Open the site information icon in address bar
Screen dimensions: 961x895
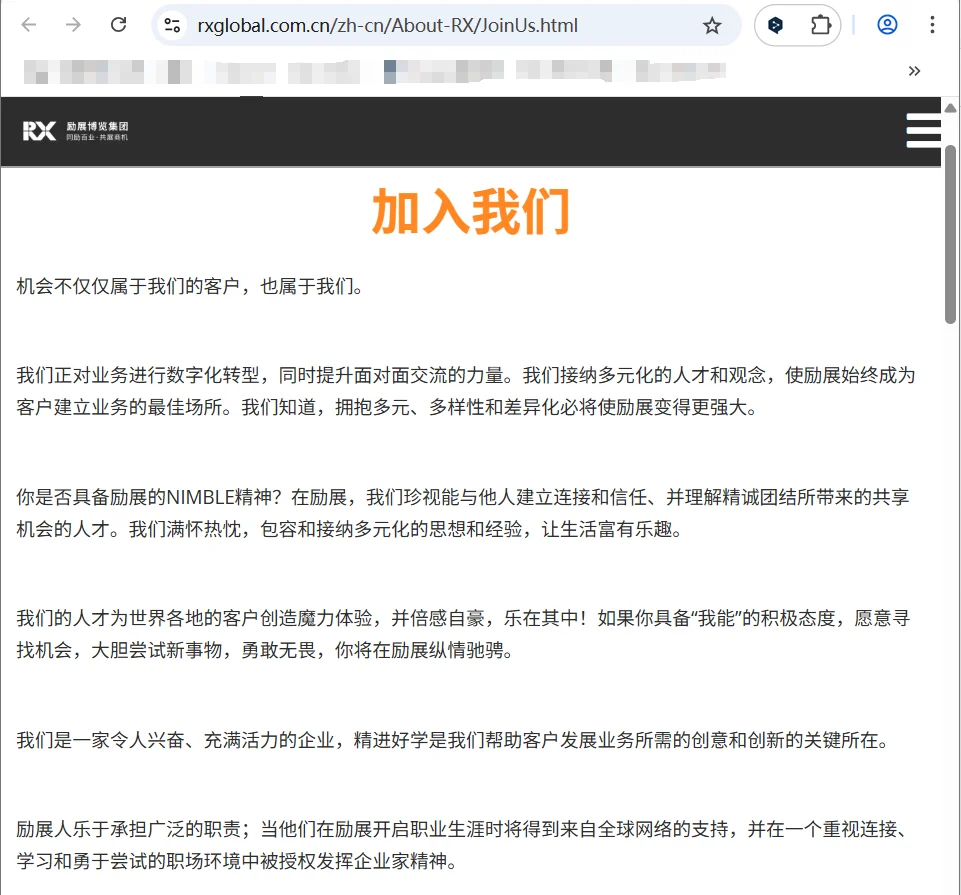[x=172, y=25]
